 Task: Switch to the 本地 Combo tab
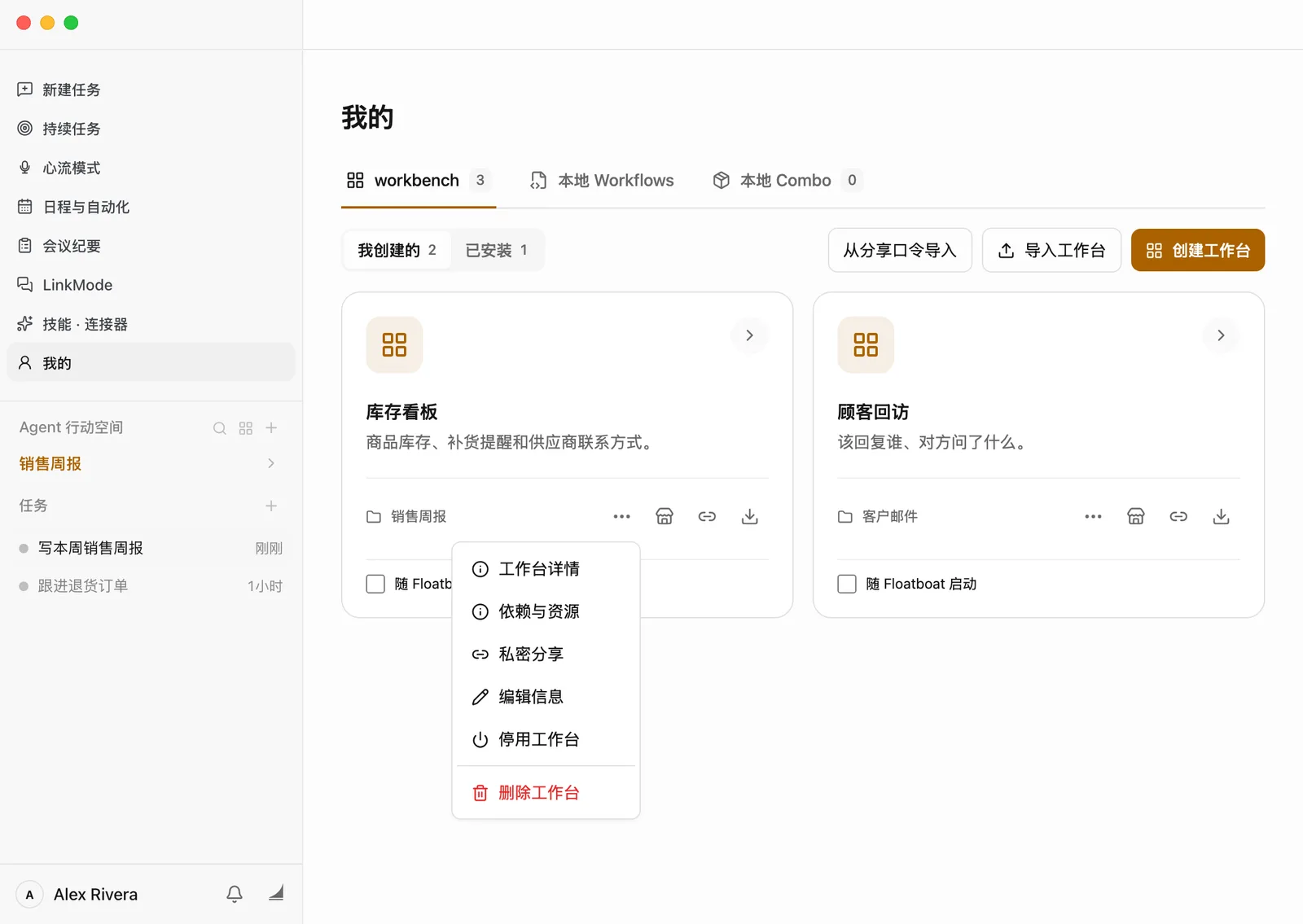[x=786, y=180]
